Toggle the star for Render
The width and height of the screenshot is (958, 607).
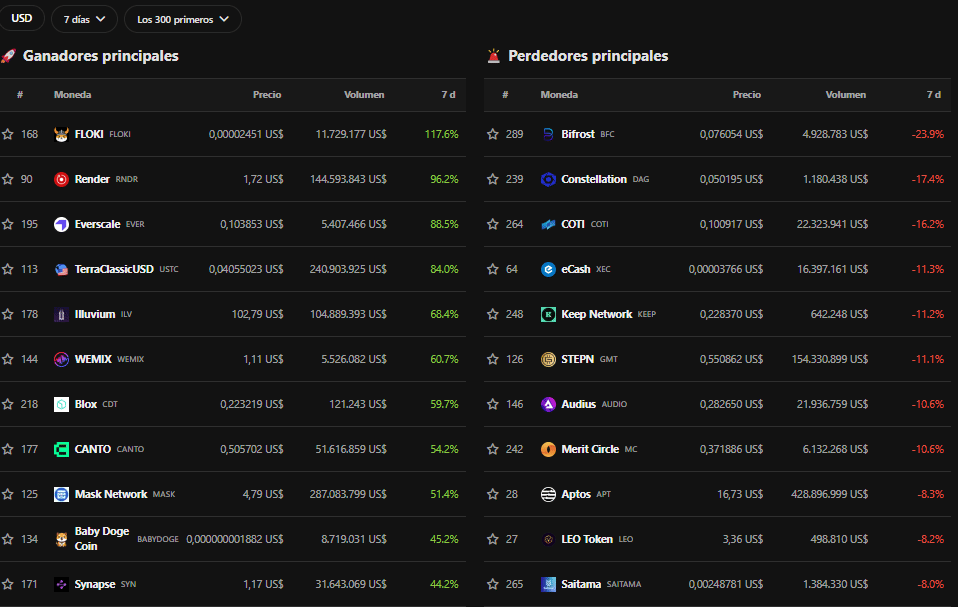tap(7, 179)
